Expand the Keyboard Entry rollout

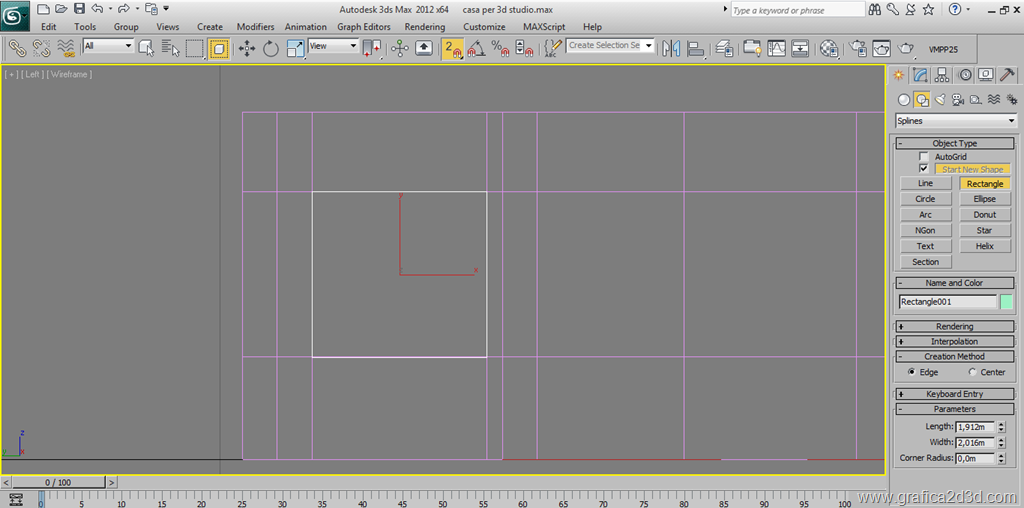954,394
